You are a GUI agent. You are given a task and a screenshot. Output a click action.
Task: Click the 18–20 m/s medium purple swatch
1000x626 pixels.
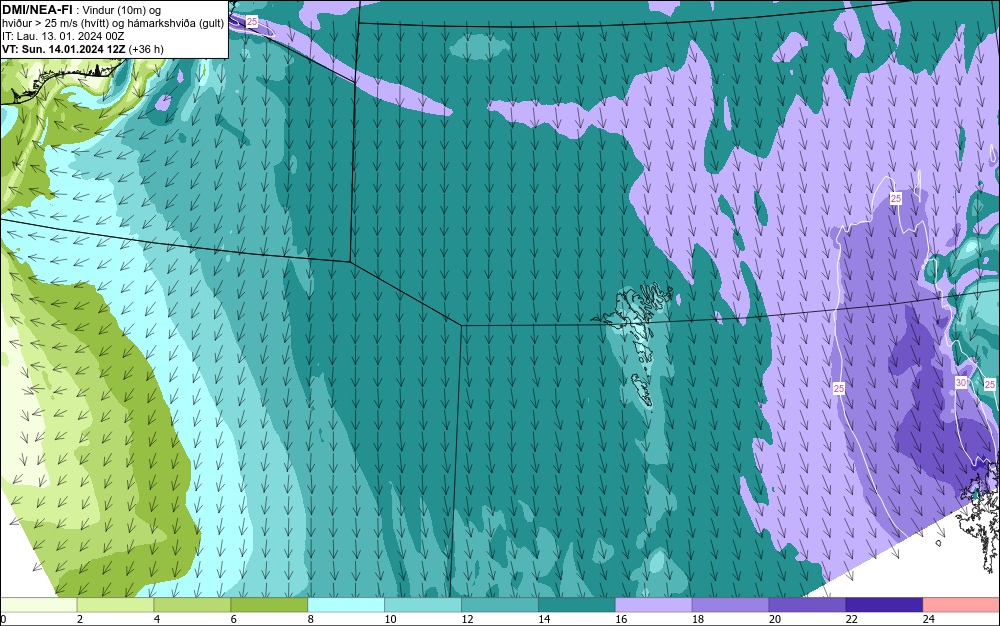[730, 605]
